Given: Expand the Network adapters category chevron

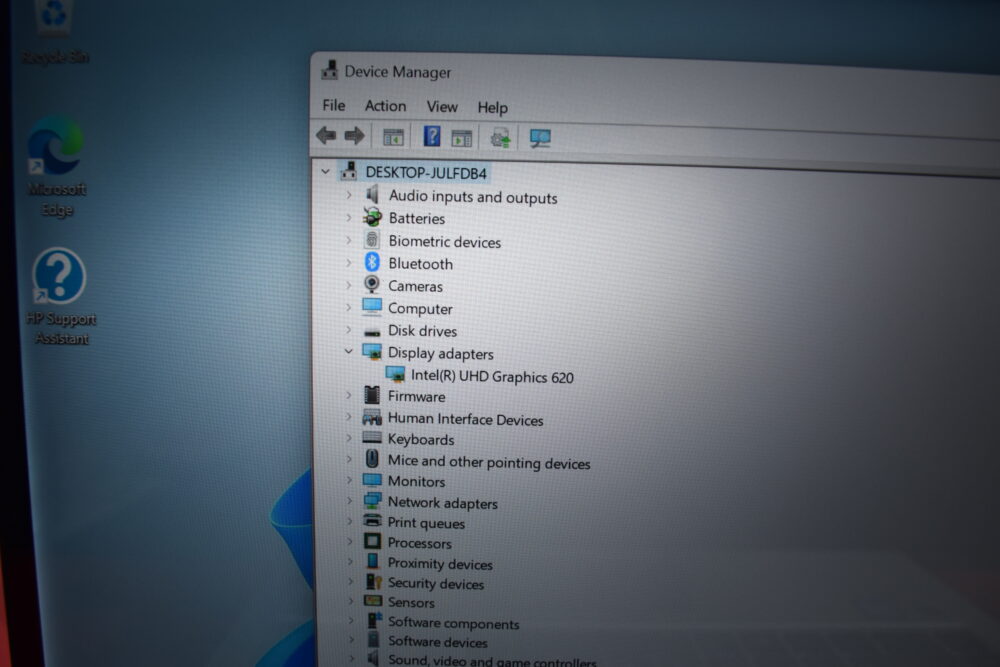Looking at the screenshot, I should pyautogui.click(x=349, y=501).
